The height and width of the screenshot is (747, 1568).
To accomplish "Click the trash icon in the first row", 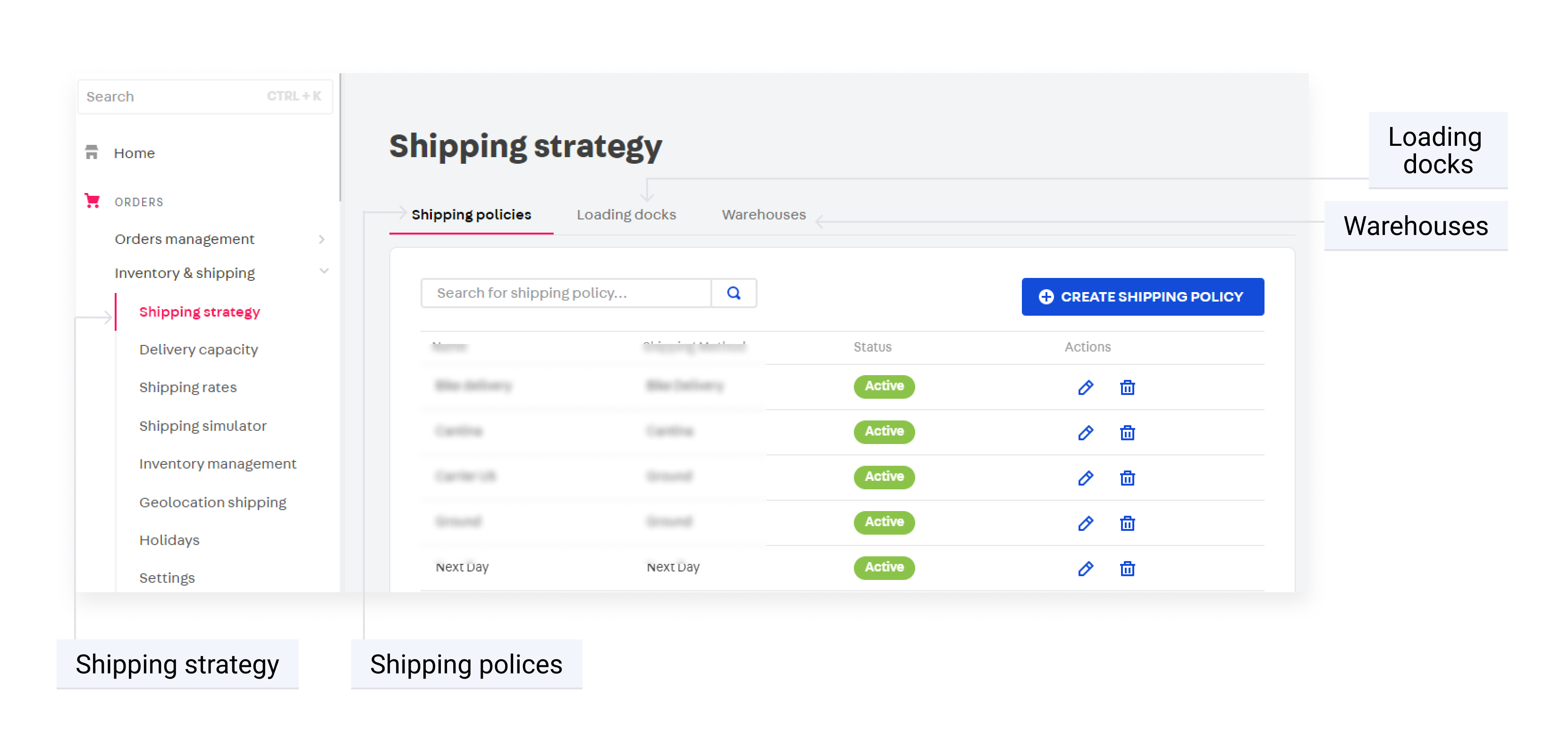I will [1127, 387].
